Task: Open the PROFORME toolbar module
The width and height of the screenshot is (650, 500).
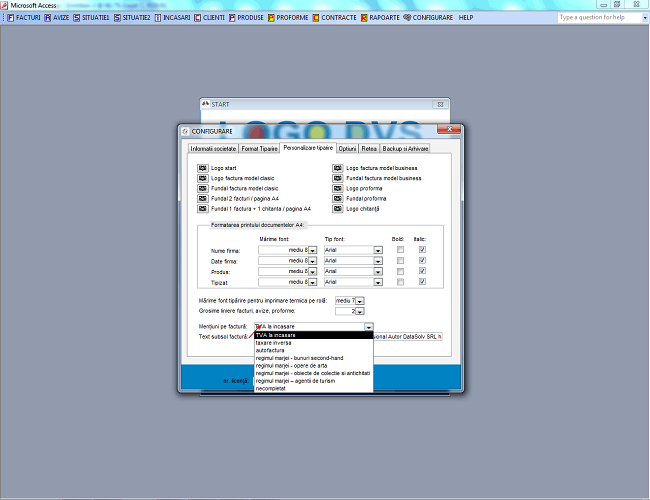Action: click(288, 17)
